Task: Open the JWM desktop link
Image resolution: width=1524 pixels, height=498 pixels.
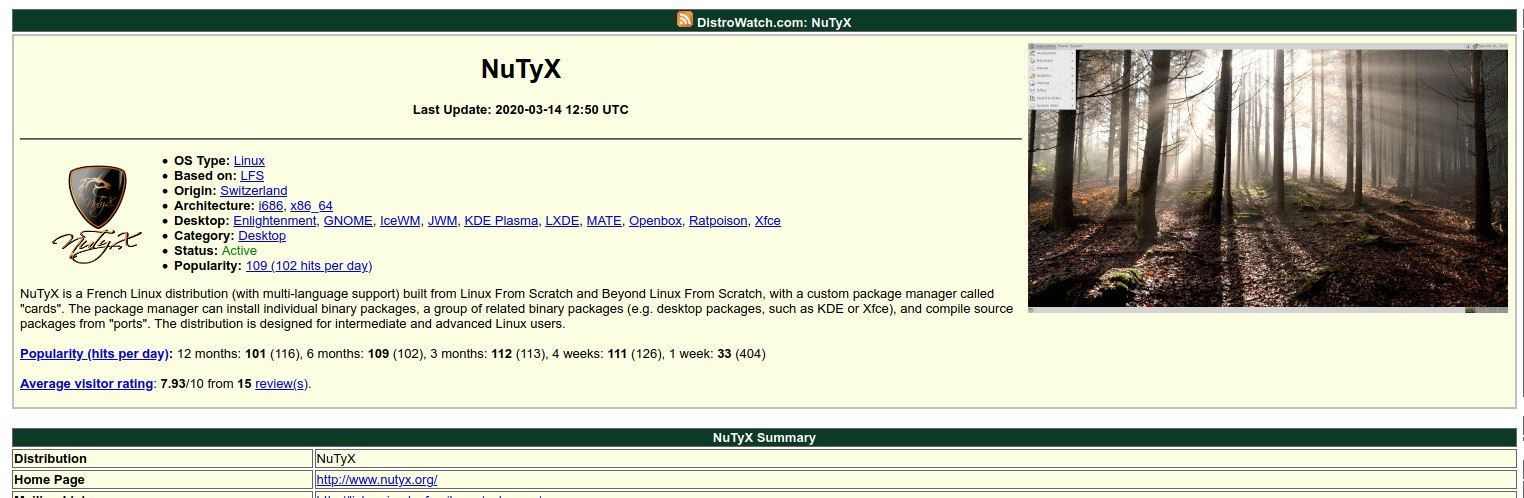Action: click(x=442, y=221)
